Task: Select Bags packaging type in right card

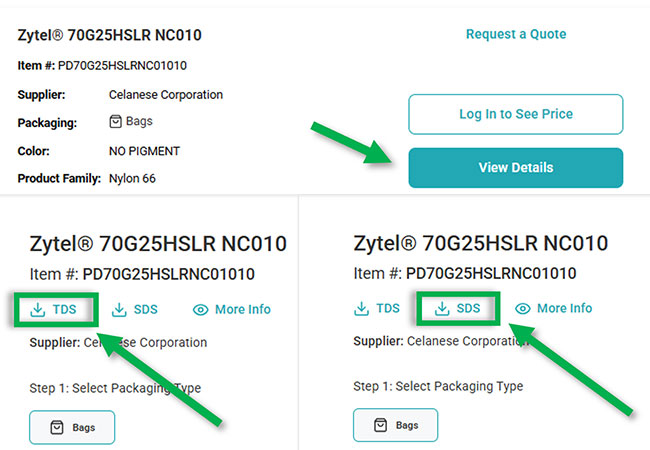Action: pos(395,425)
